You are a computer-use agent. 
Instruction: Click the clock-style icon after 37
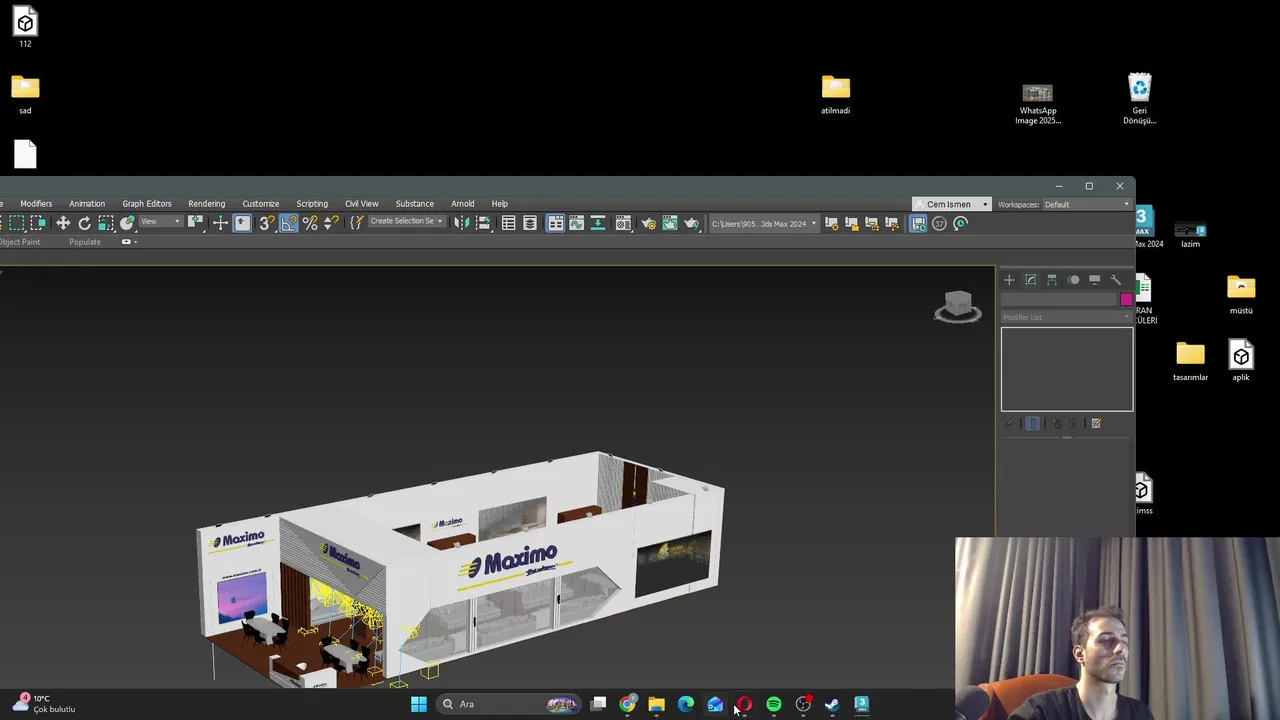point(960,223)
